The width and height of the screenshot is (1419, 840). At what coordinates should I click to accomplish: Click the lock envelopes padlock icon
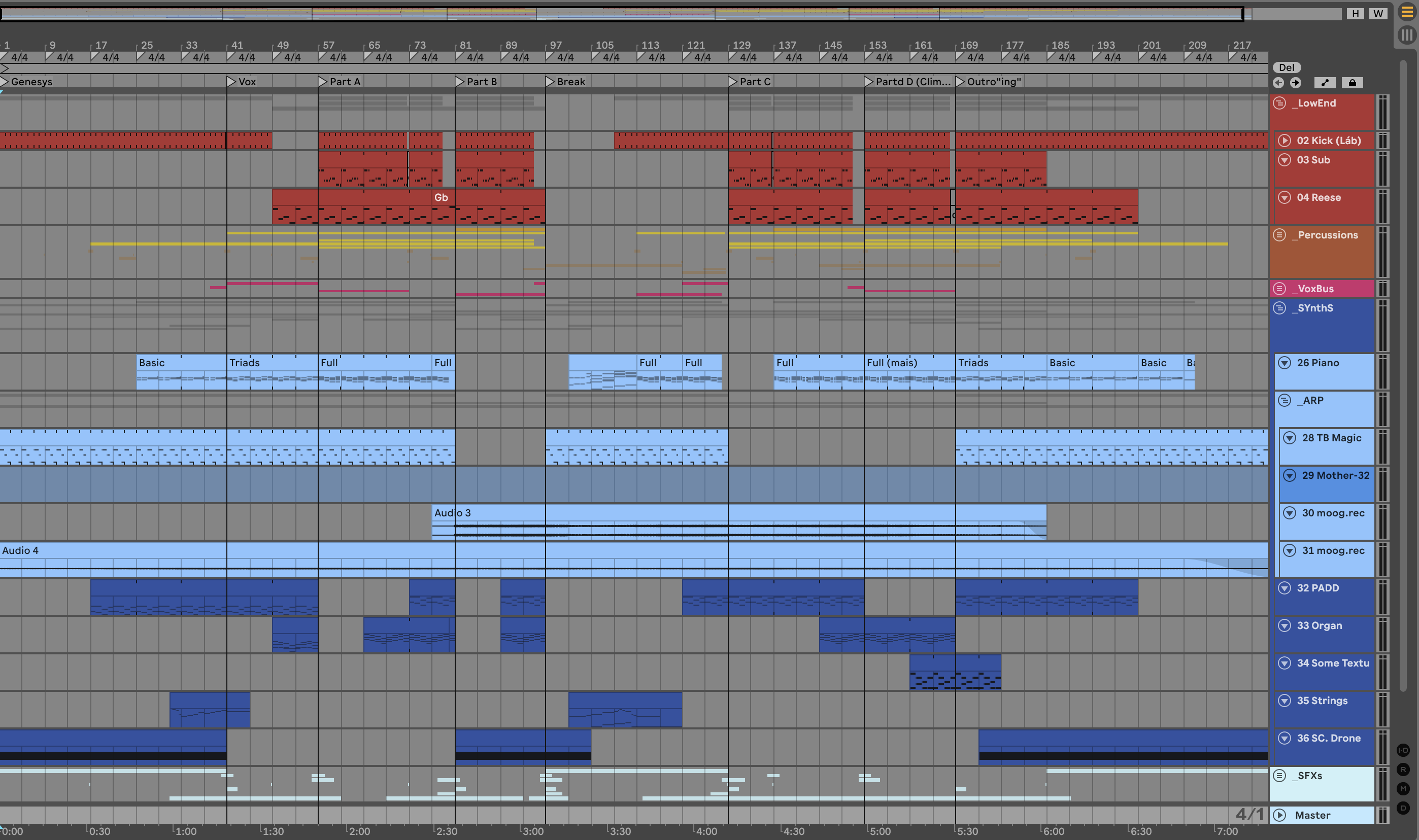[x=1352, y=83]
